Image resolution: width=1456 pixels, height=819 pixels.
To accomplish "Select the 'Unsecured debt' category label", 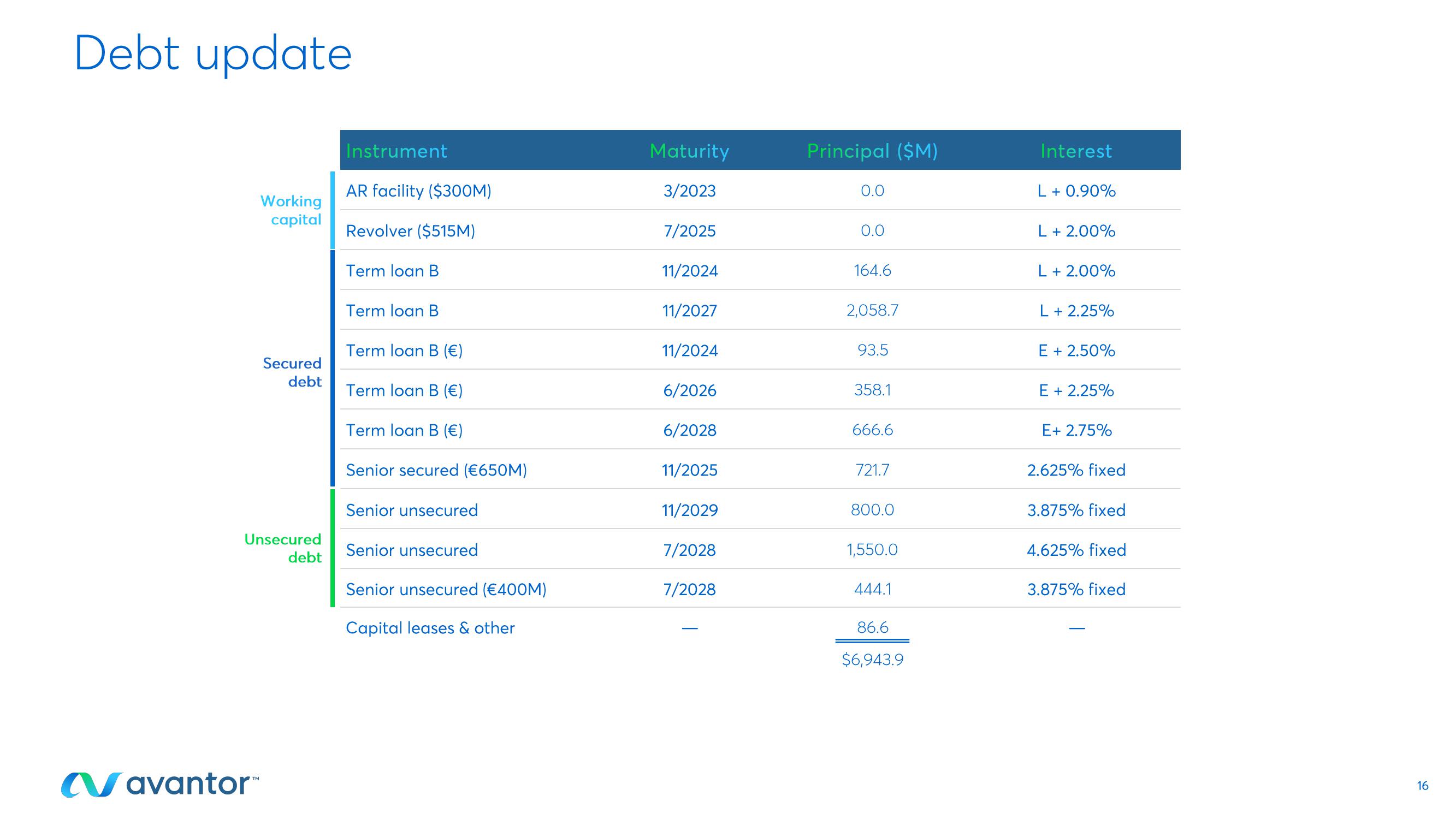I will point(282,548).
